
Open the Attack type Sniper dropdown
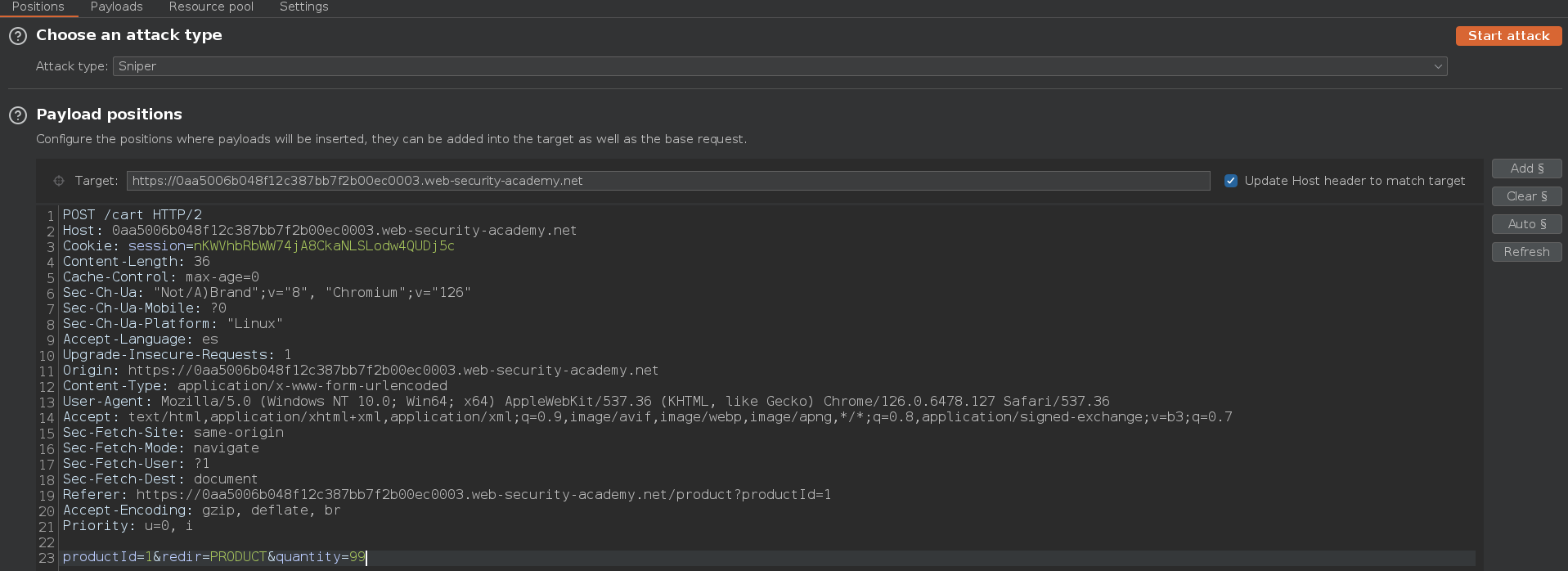[x=780, y=66]
